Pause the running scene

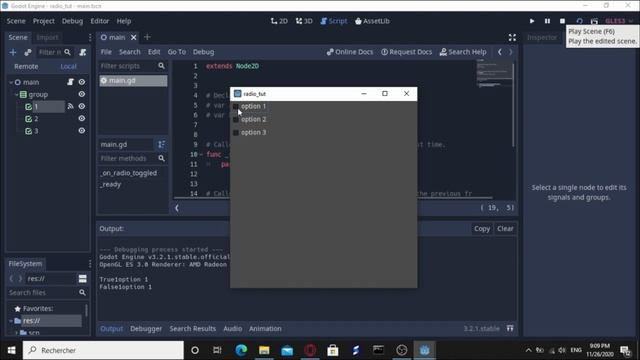[547, 21]
